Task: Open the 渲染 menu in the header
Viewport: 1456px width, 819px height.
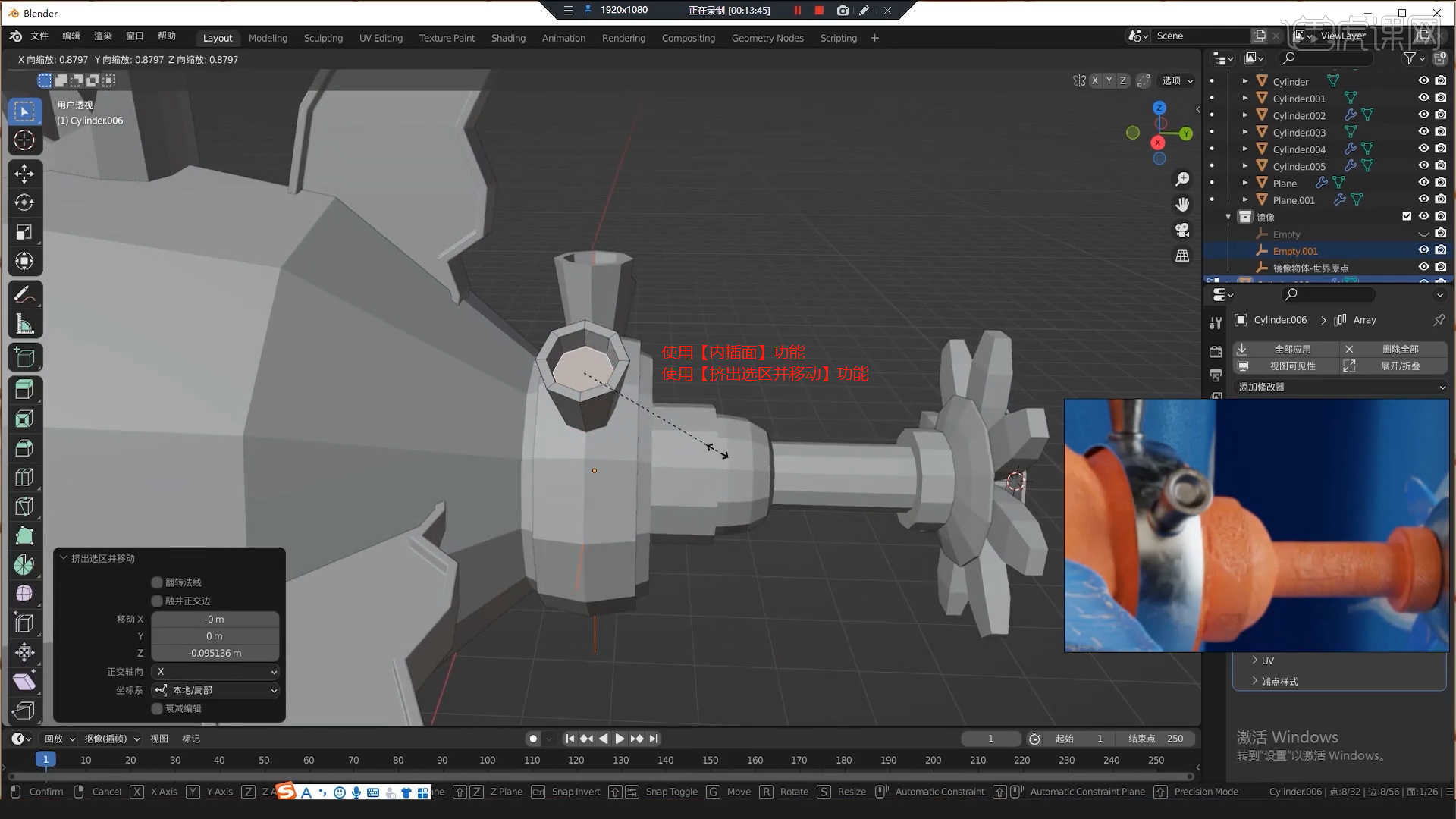Action: (x=103, y=36)
